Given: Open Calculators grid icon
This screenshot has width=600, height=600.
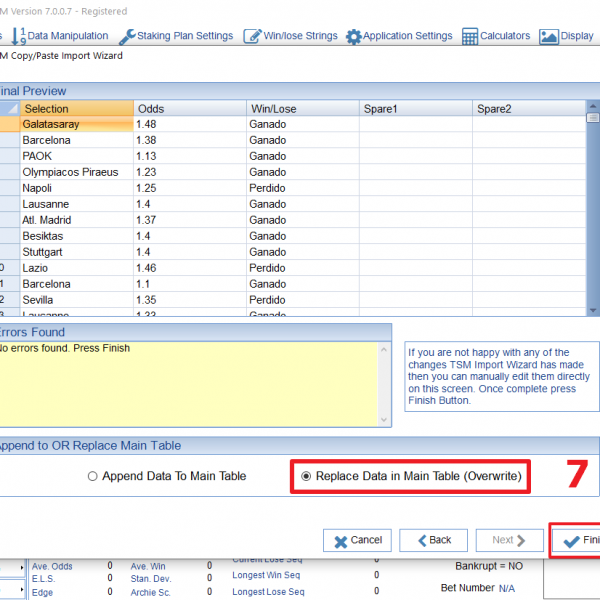Looking at the screenshot, I should click(470, 37).
